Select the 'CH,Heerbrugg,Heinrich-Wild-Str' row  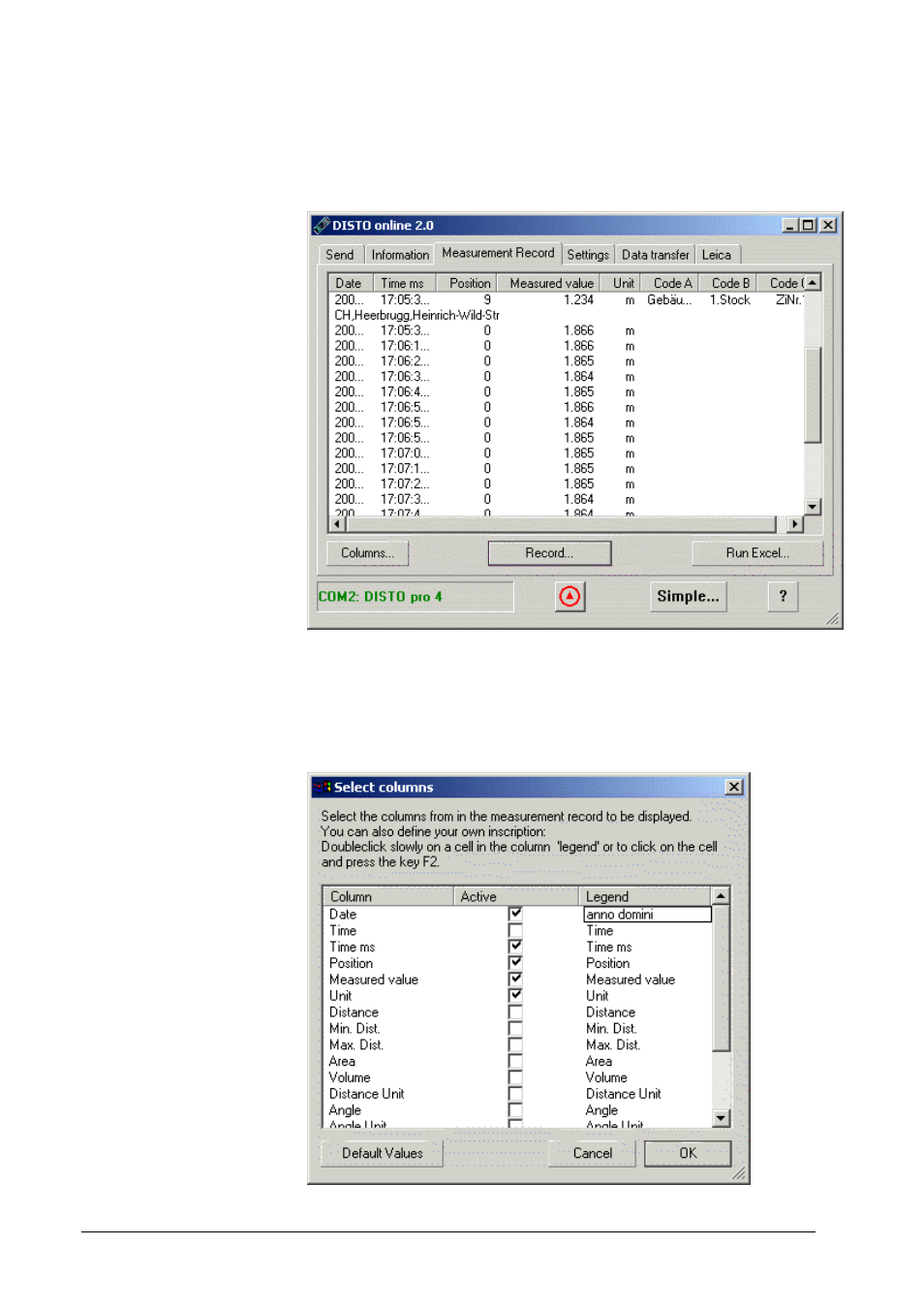tap(417, 315)
